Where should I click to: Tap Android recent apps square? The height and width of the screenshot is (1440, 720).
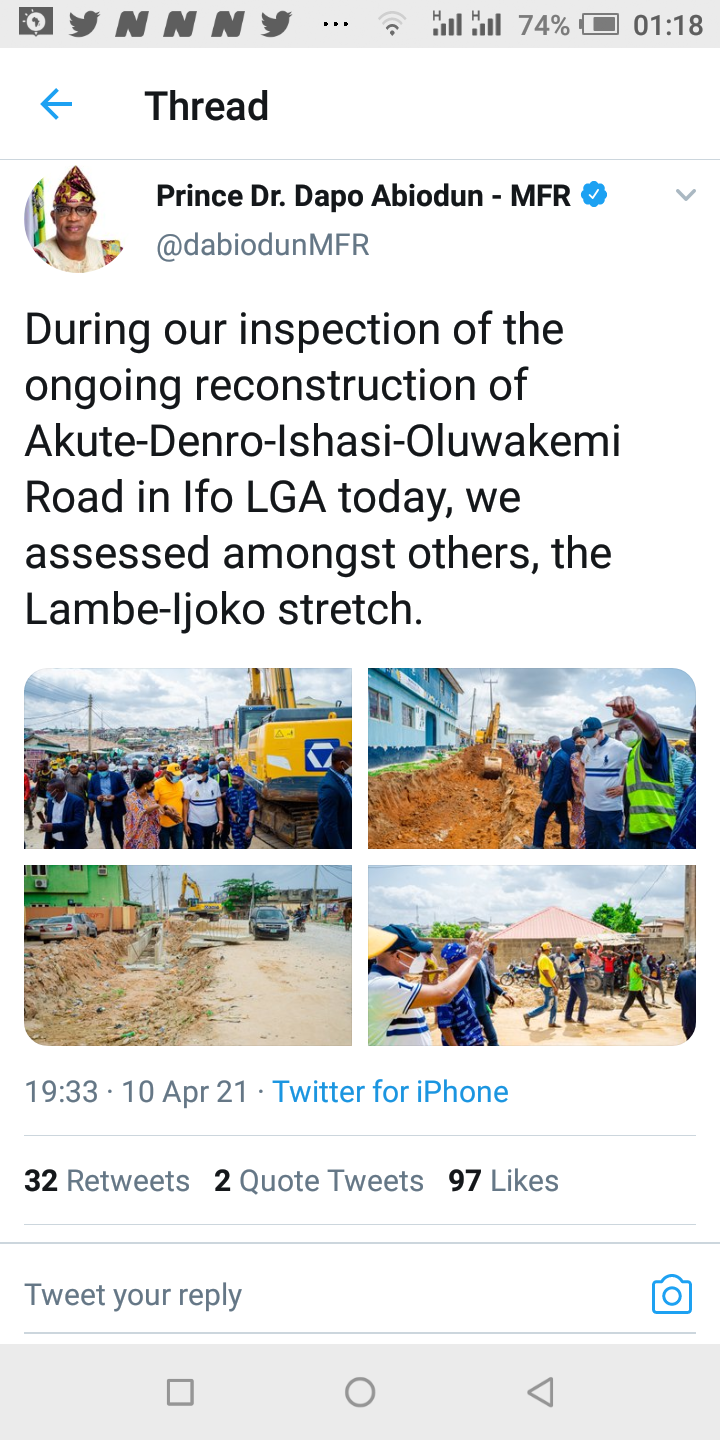pos(180,1391)
